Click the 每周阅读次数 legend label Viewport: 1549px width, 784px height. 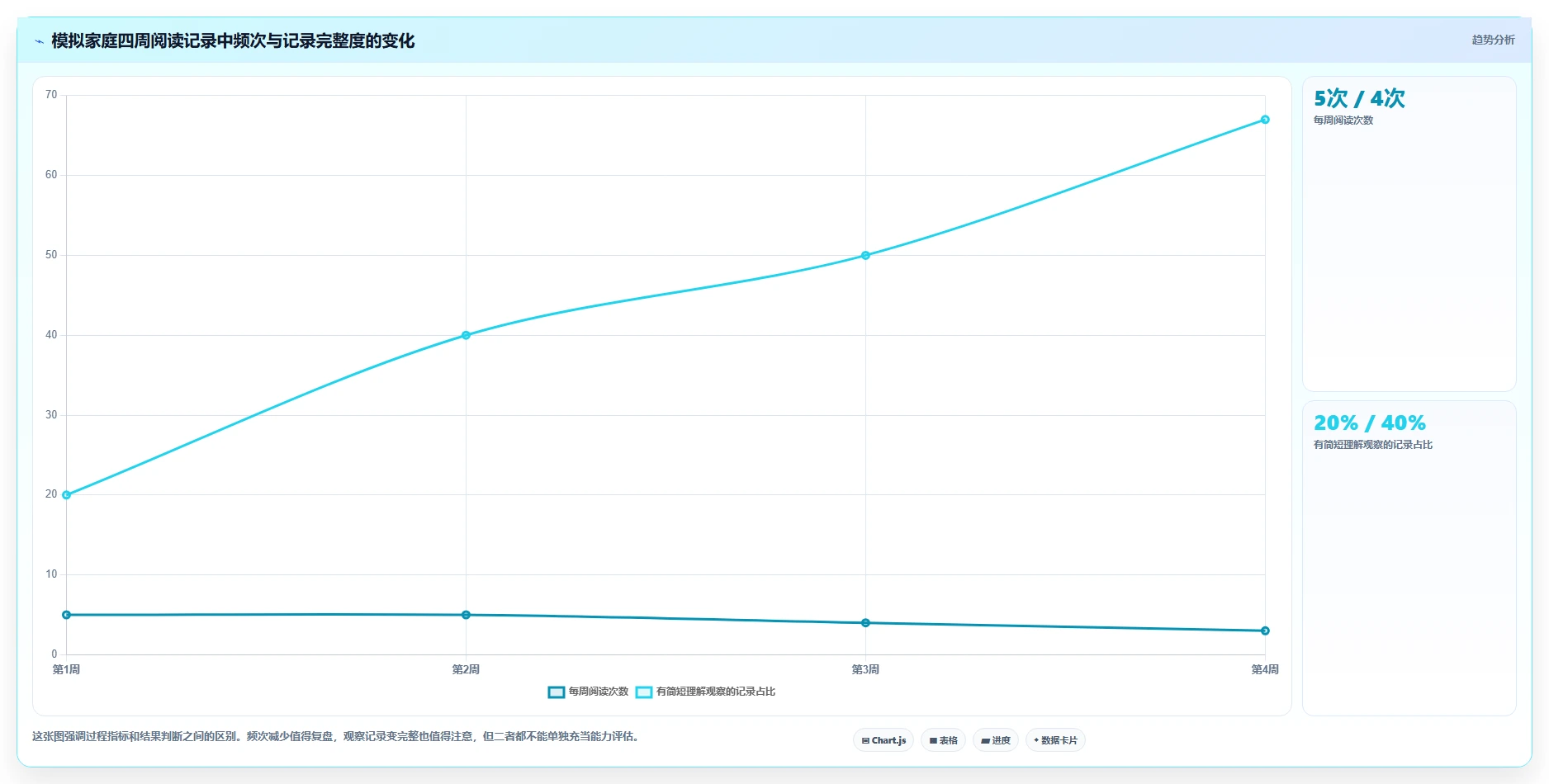[x=599, y=692]
